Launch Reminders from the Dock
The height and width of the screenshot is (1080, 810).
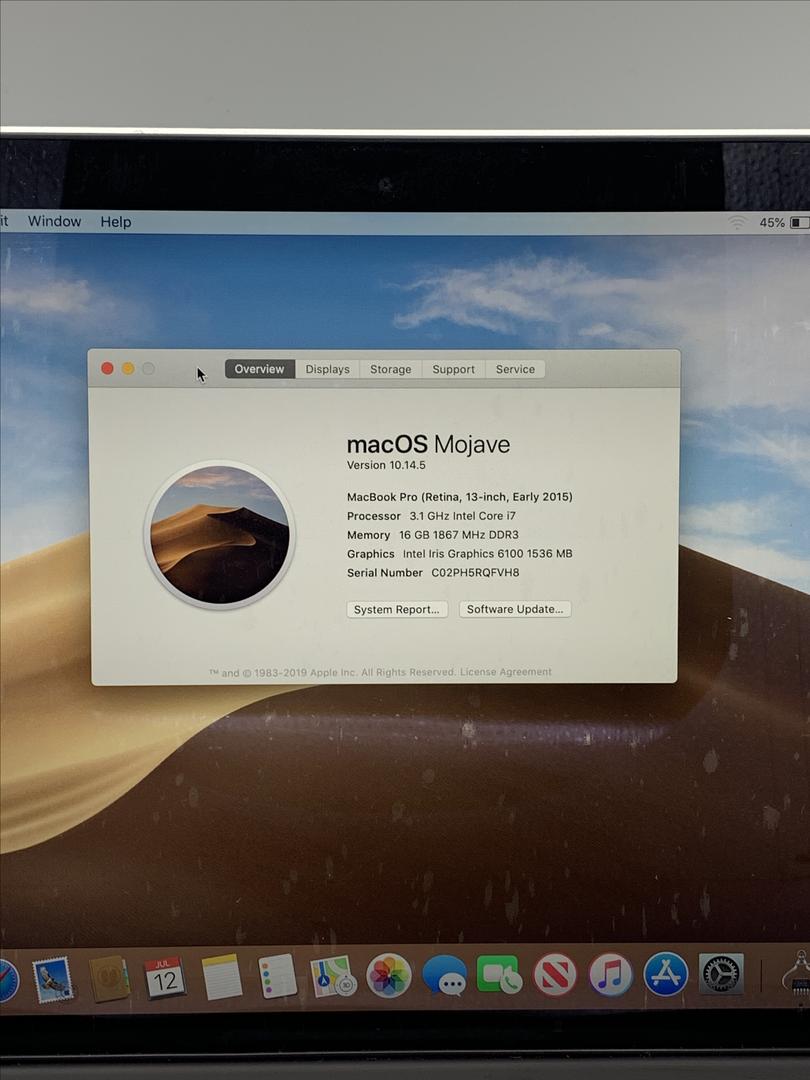coord(277,976)
